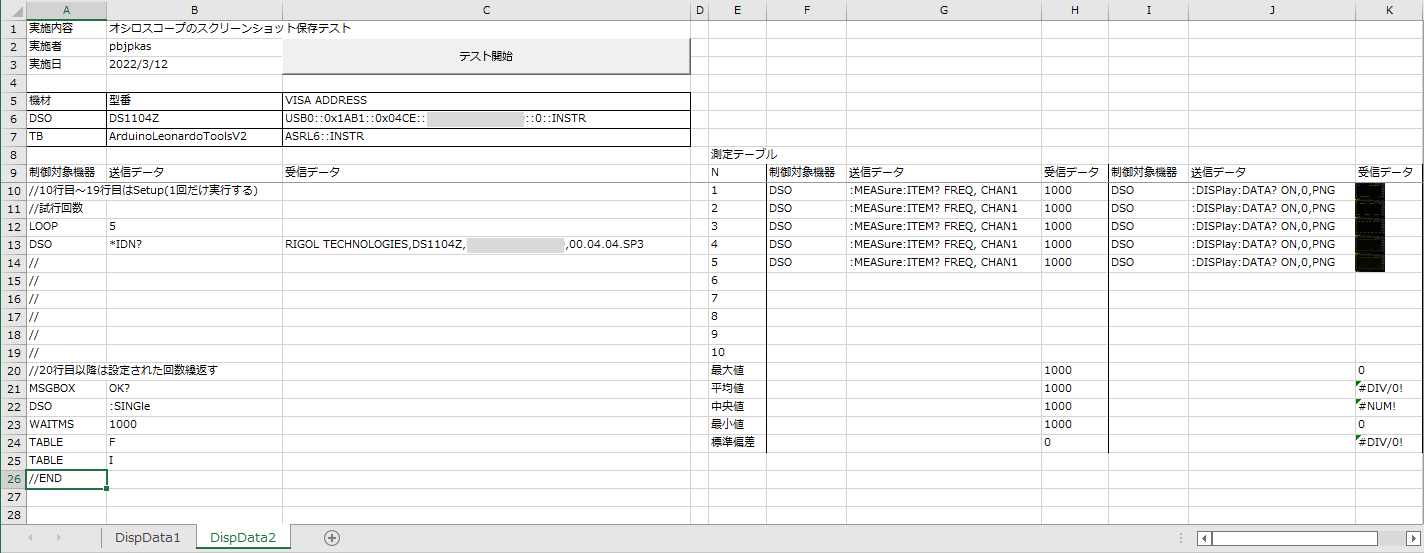Select column C header

click(486, 10)
